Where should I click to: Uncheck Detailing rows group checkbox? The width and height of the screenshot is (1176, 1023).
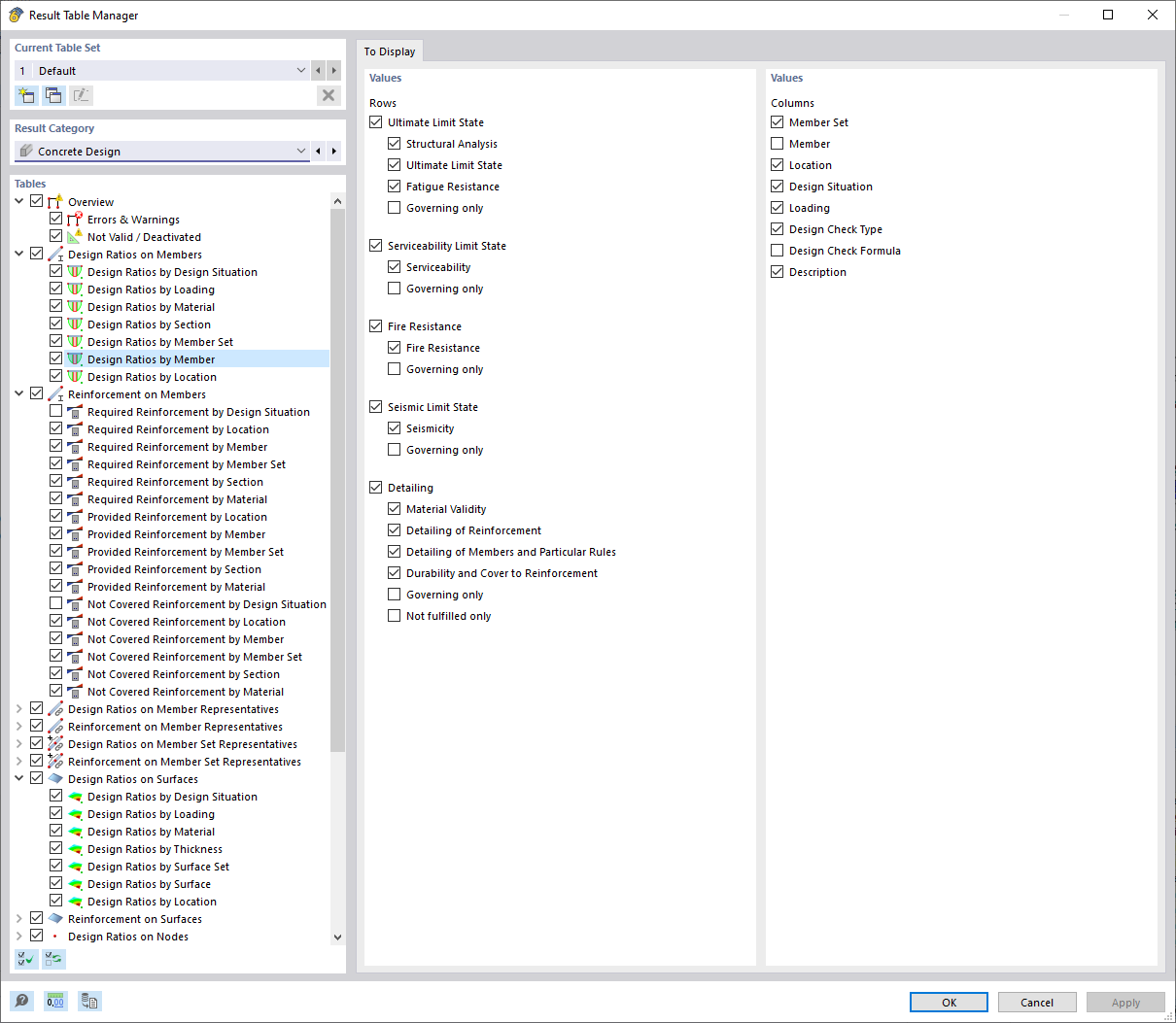click(x=376, y=488)
